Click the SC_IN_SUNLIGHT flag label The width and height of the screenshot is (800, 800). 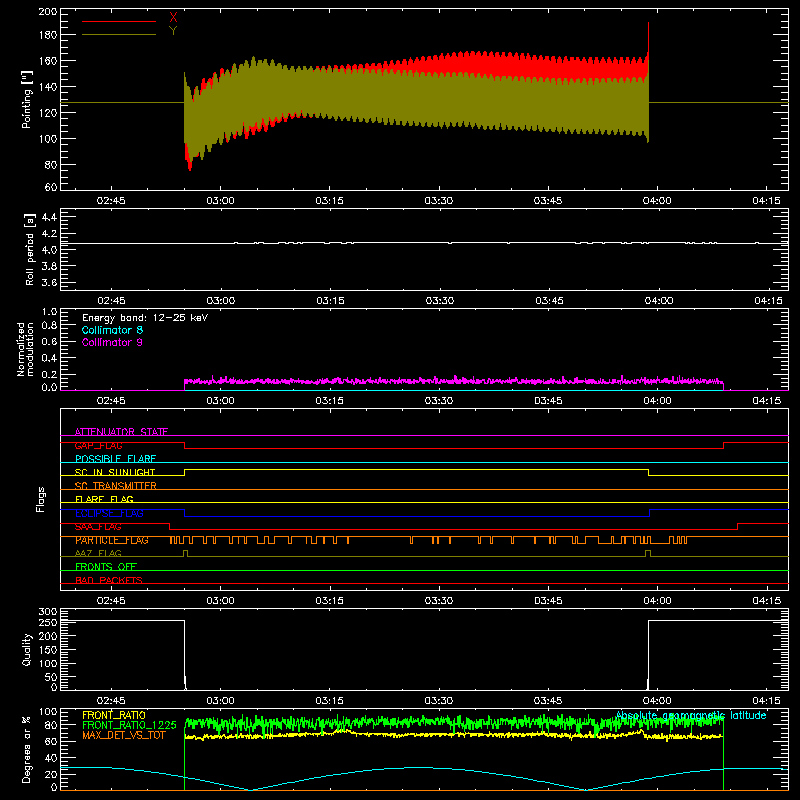[x=115, y=472]
